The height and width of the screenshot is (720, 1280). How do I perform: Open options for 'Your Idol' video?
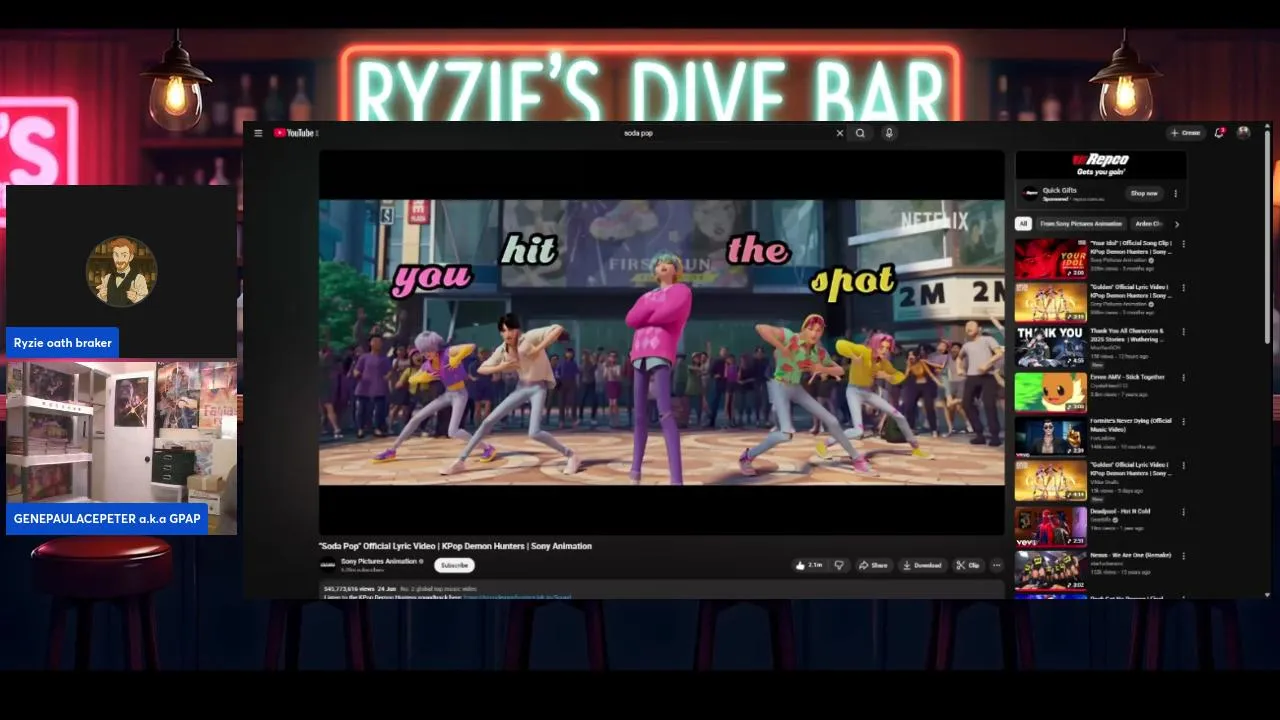(1184, 244)
